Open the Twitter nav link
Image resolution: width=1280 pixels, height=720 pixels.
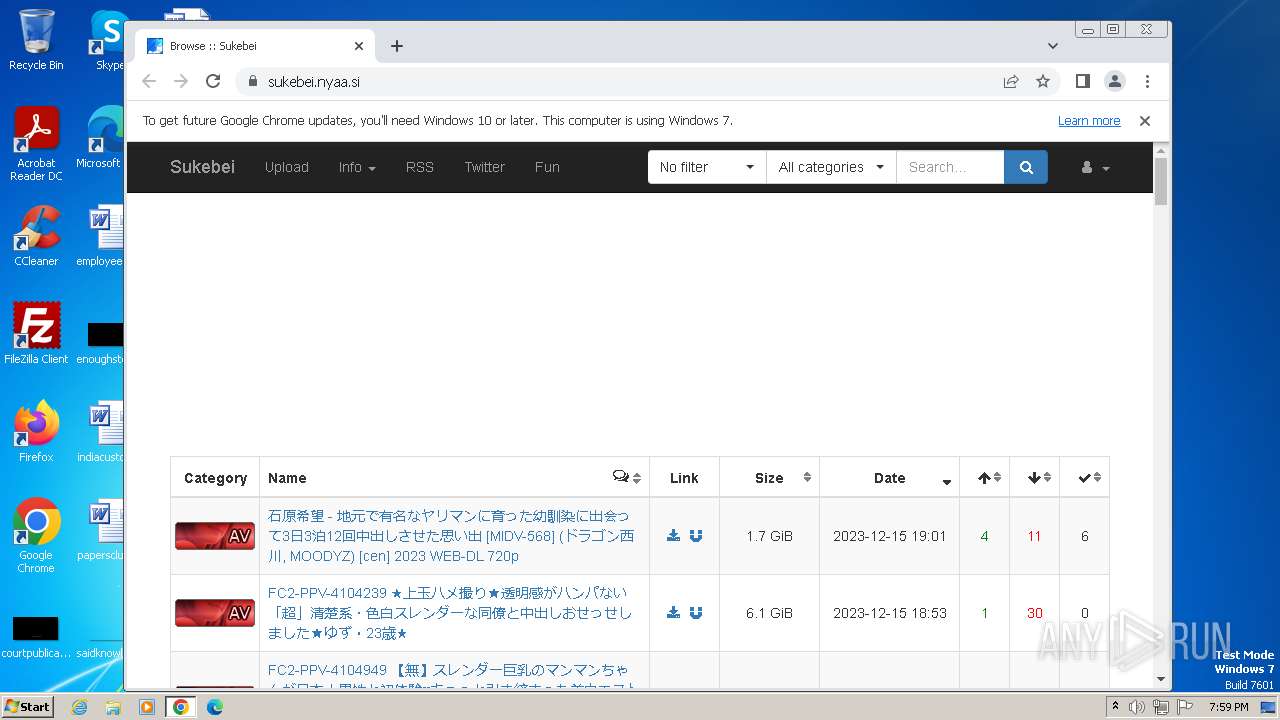click(484, 167)
